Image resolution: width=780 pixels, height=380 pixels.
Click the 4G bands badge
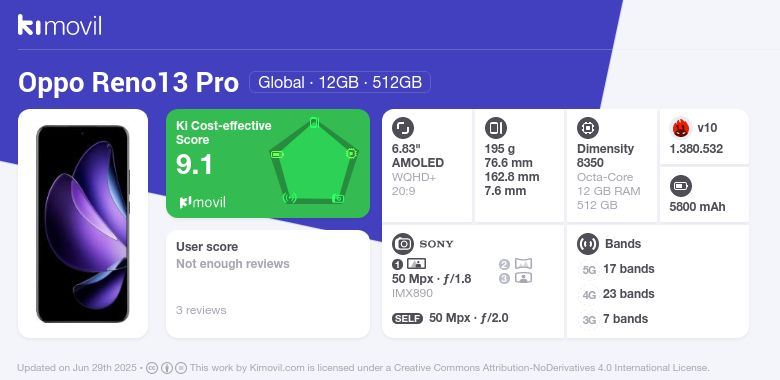589,295
